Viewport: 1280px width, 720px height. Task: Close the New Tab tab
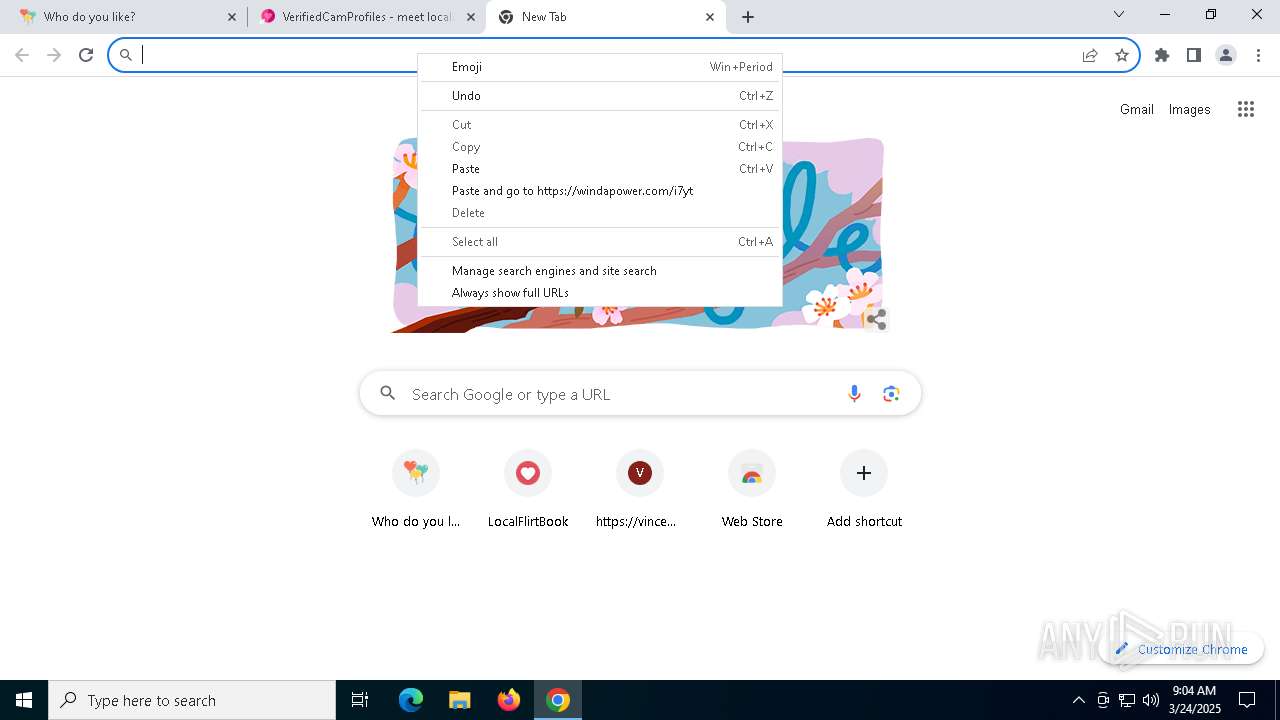point(709,17)
